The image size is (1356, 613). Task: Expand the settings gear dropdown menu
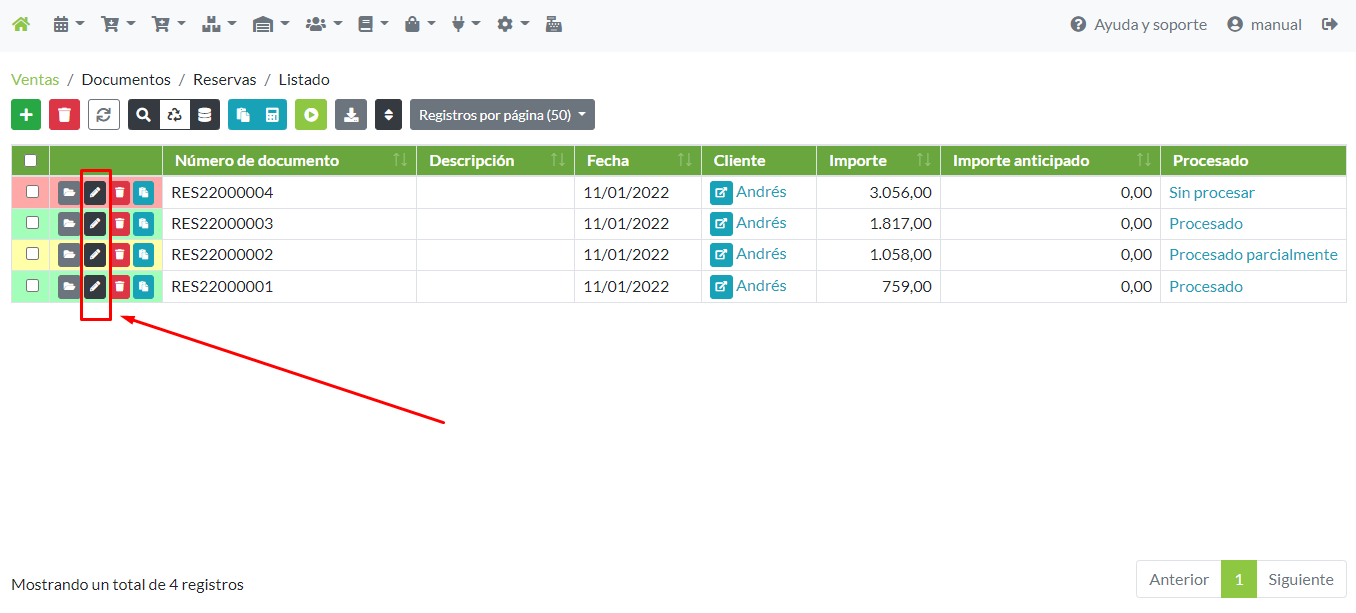[x=512, y=24]
